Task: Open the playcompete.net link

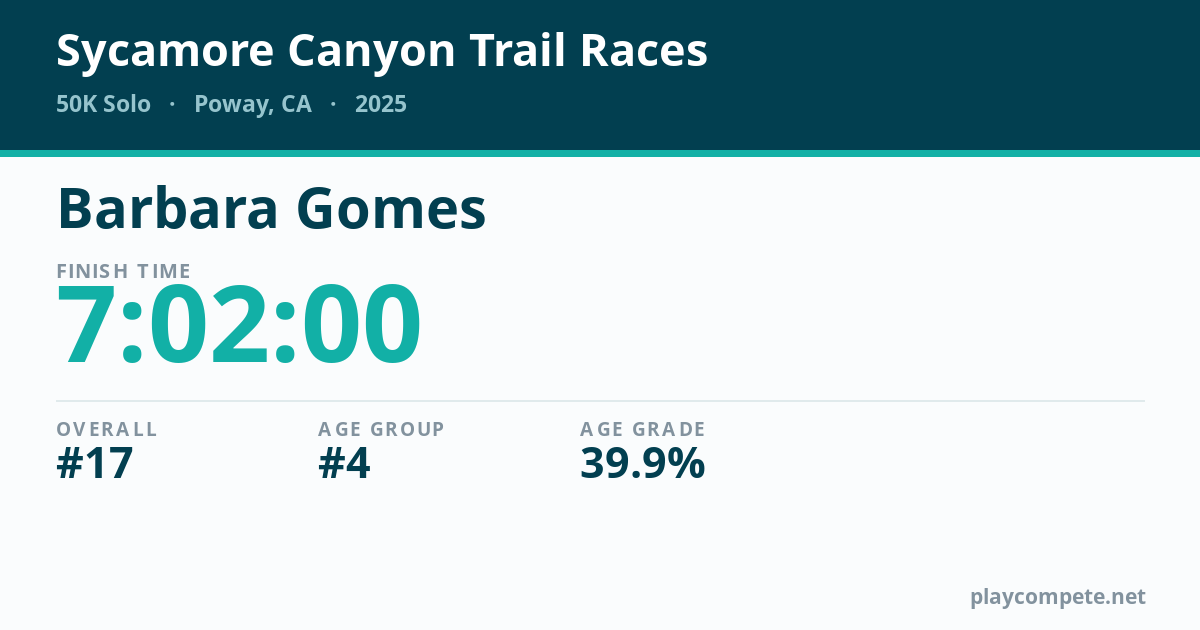Action: point(1058,597)
